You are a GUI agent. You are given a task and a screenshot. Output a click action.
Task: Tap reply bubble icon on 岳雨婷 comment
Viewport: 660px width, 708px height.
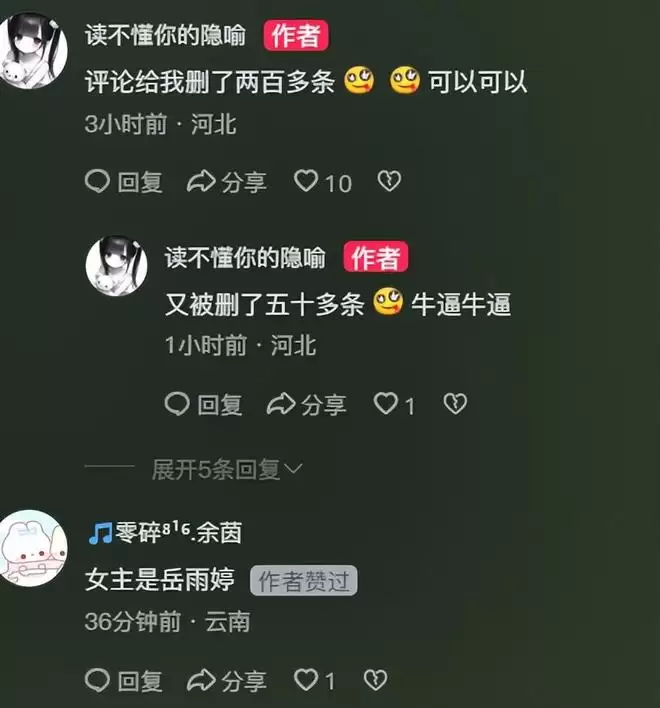coord(97,680)
